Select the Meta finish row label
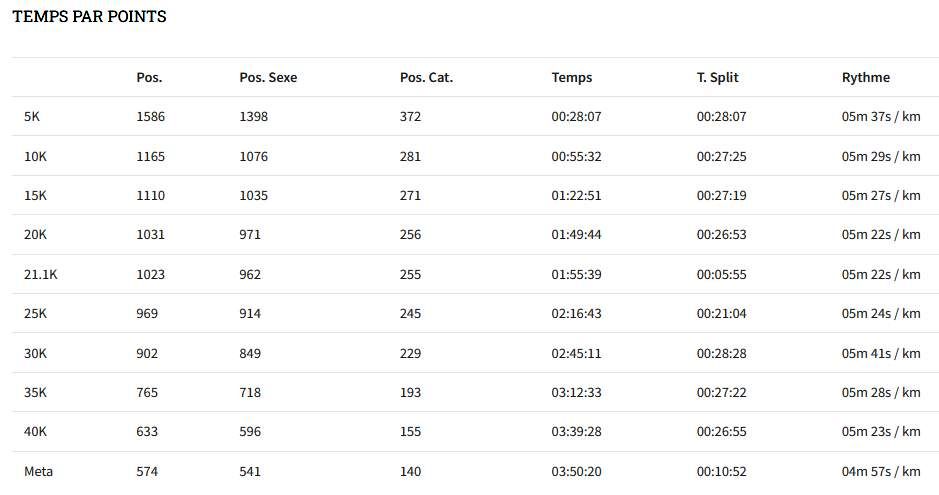939x495 pixels. click(x=38, y=472)
